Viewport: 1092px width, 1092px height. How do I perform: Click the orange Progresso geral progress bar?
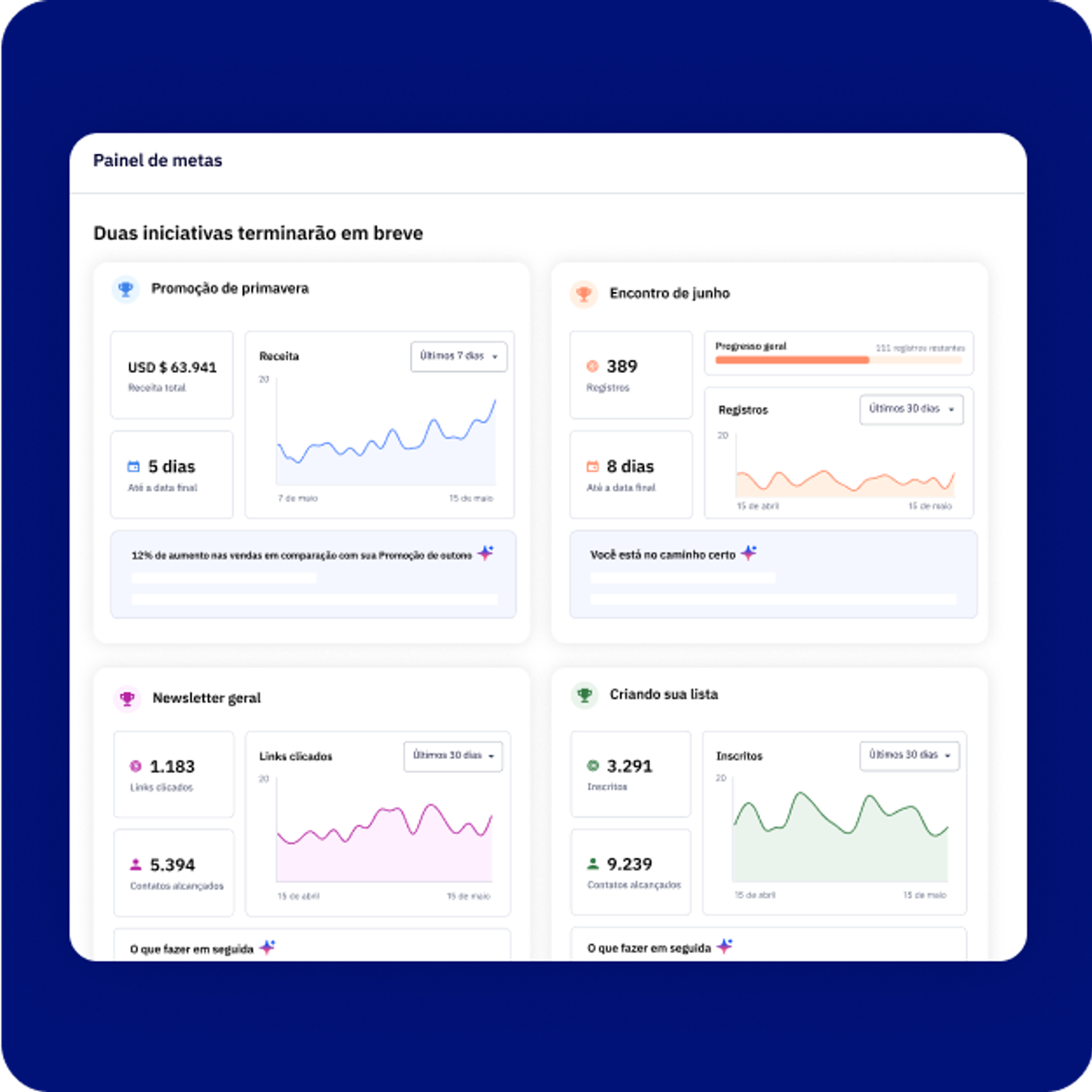(x=792, y=360)
